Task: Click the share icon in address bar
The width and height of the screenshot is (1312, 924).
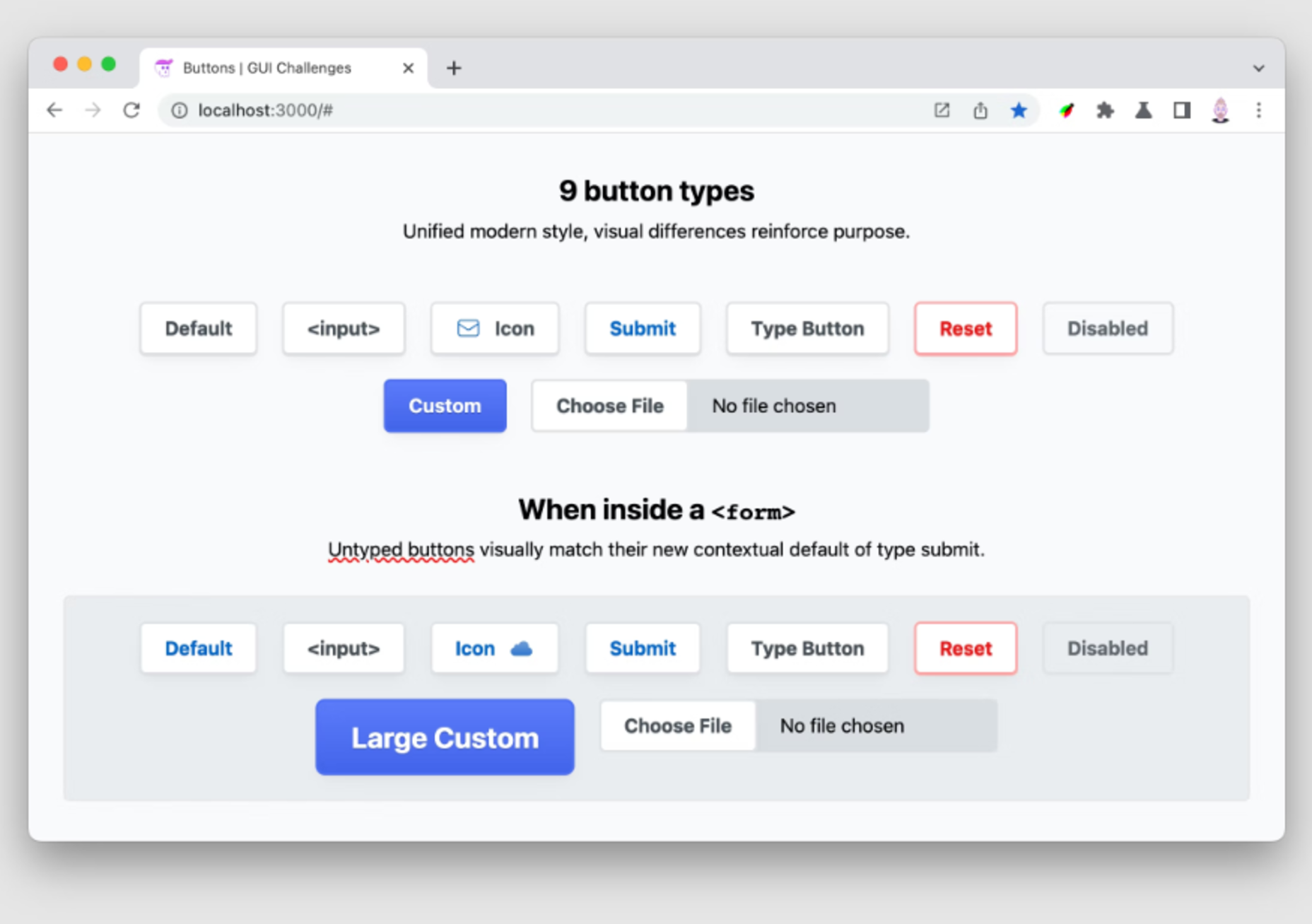Action: coord(980,110)
